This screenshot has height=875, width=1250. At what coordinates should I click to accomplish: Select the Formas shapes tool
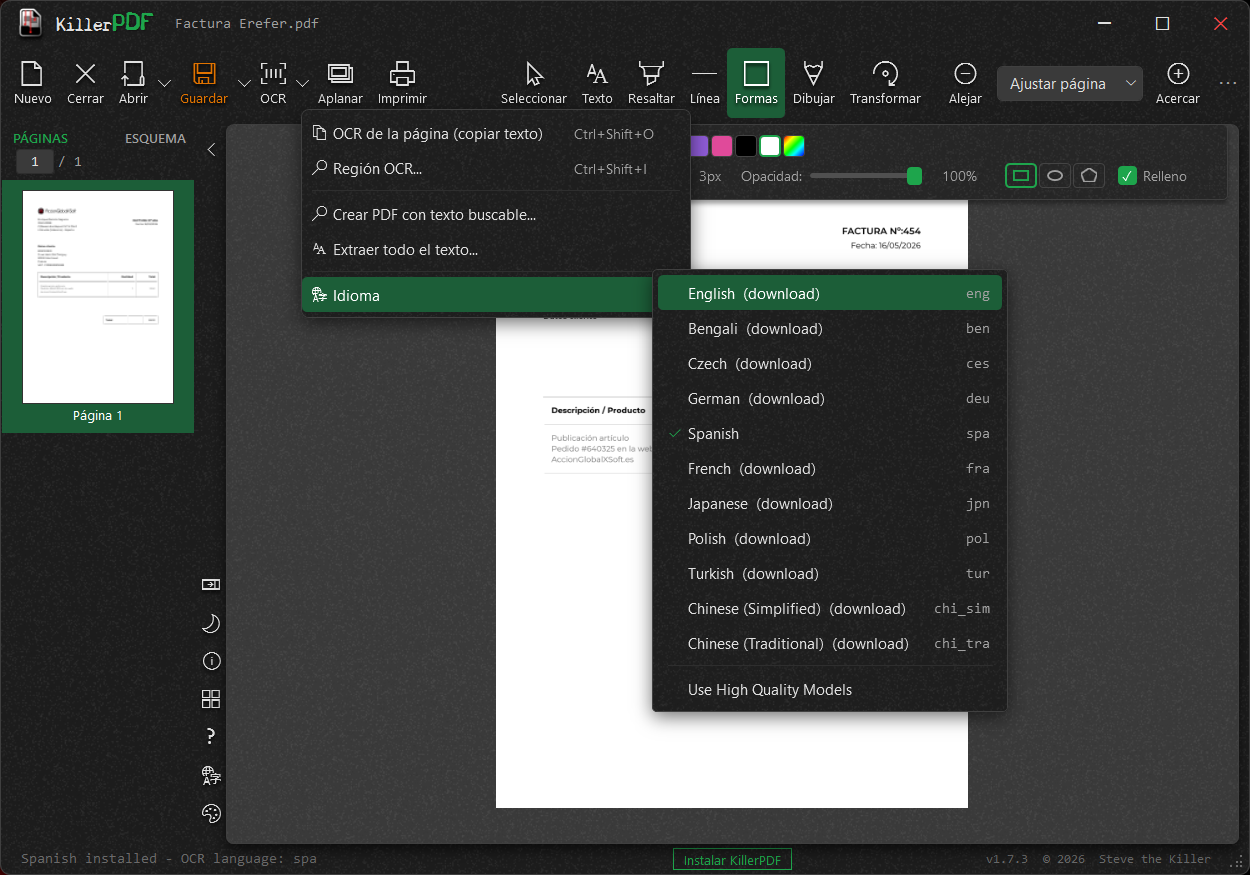756,83
